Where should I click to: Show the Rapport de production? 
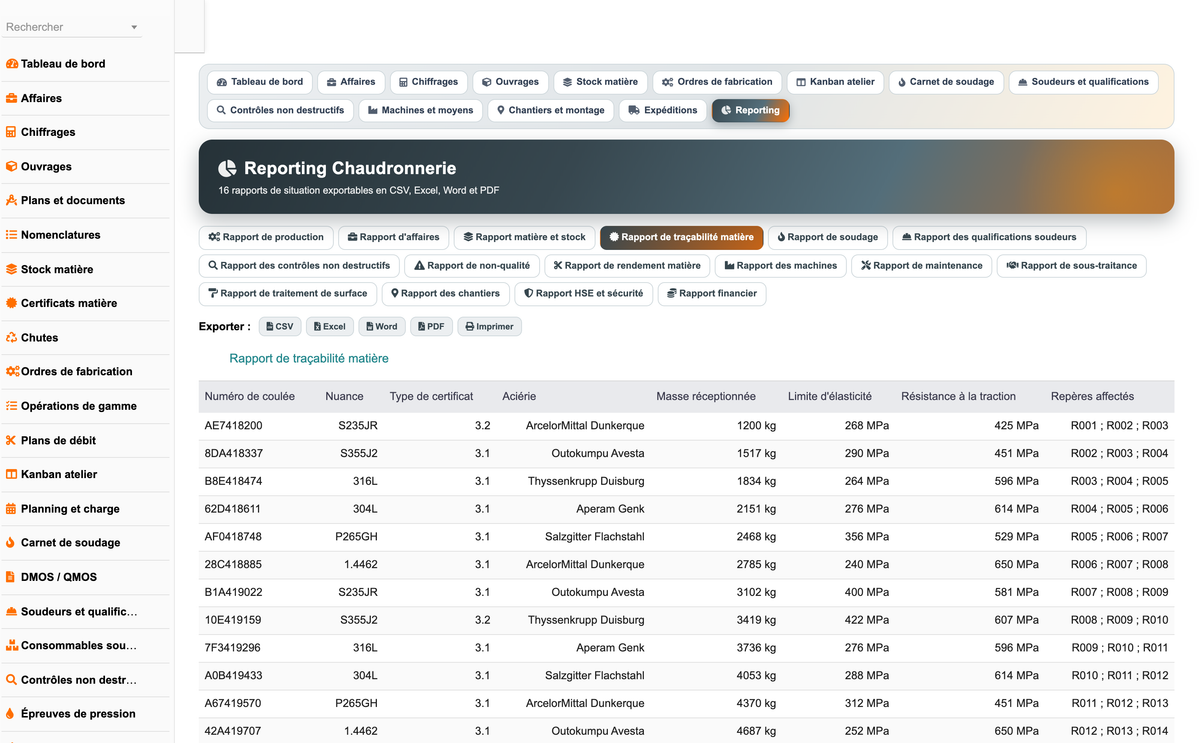pos(266,237)
